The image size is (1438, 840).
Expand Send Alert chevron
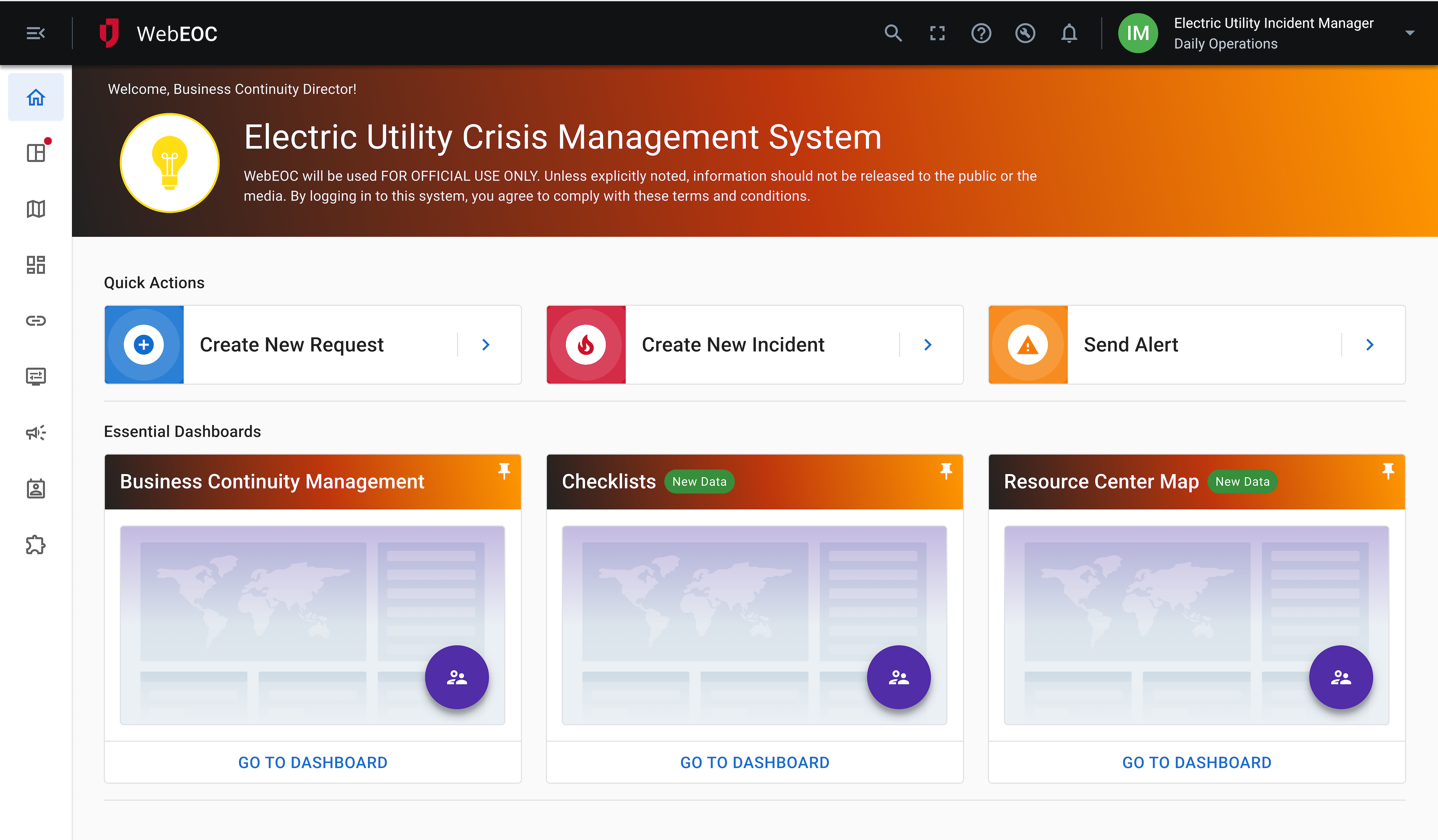tap(1370, 345)
